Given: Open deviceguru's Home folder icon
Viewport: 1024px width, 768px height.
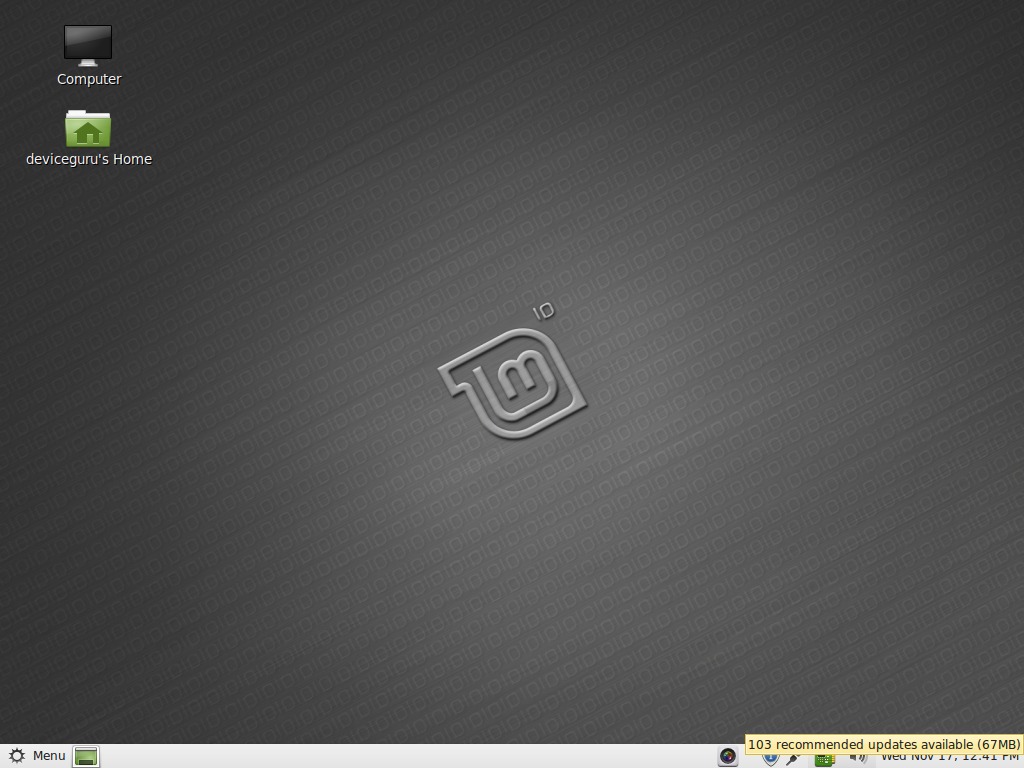Looking at the screenshot, I should pyautogui.click(x=88, y=128).
